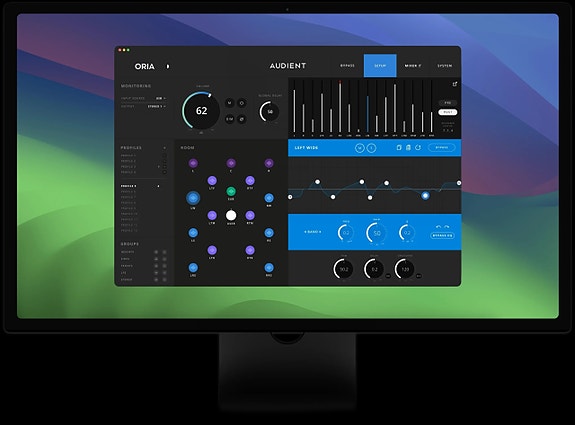
Task: Toggle the unit button beside Crossover knob
Action: 419,276
